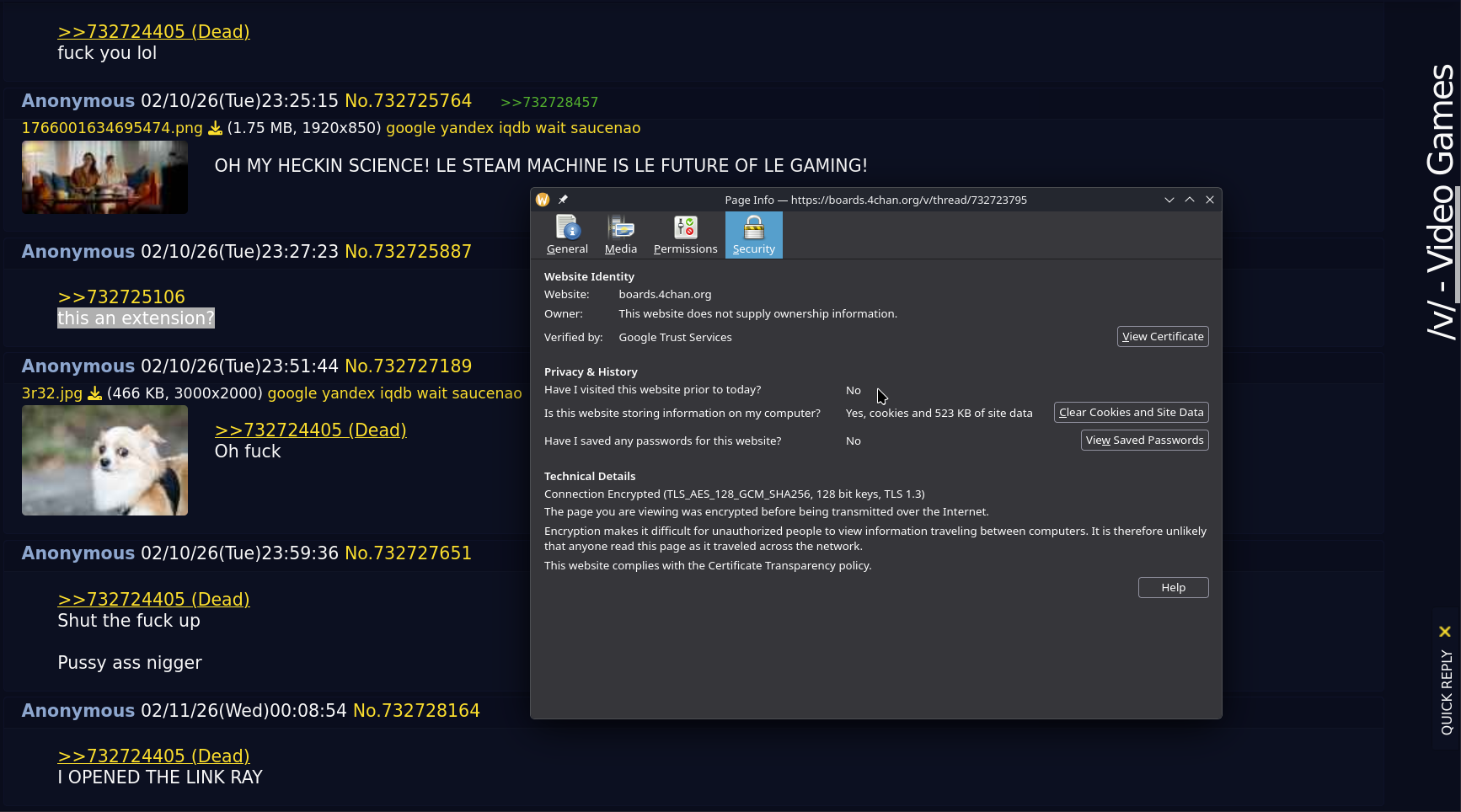This screenshot has width=1461, height=812.
Task: Click "Google Trust Services" verifier text
Action: [x=675, y=338]
